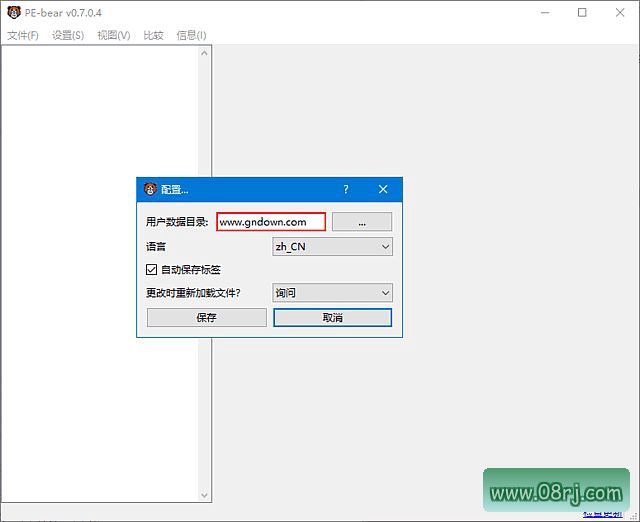Minimize the PE-bear window
The height and width of the screenshot is (522, 640).
[x=545, y=13]
